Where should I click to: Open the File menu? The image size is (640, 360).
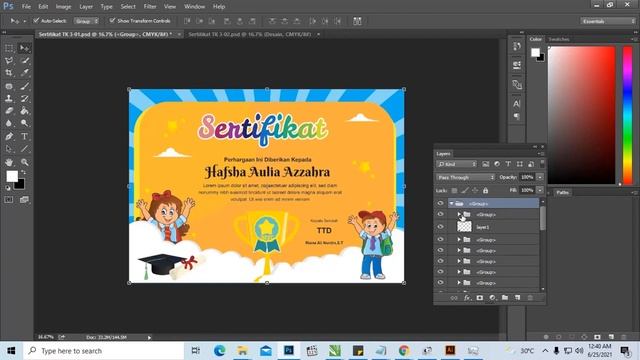26,7
